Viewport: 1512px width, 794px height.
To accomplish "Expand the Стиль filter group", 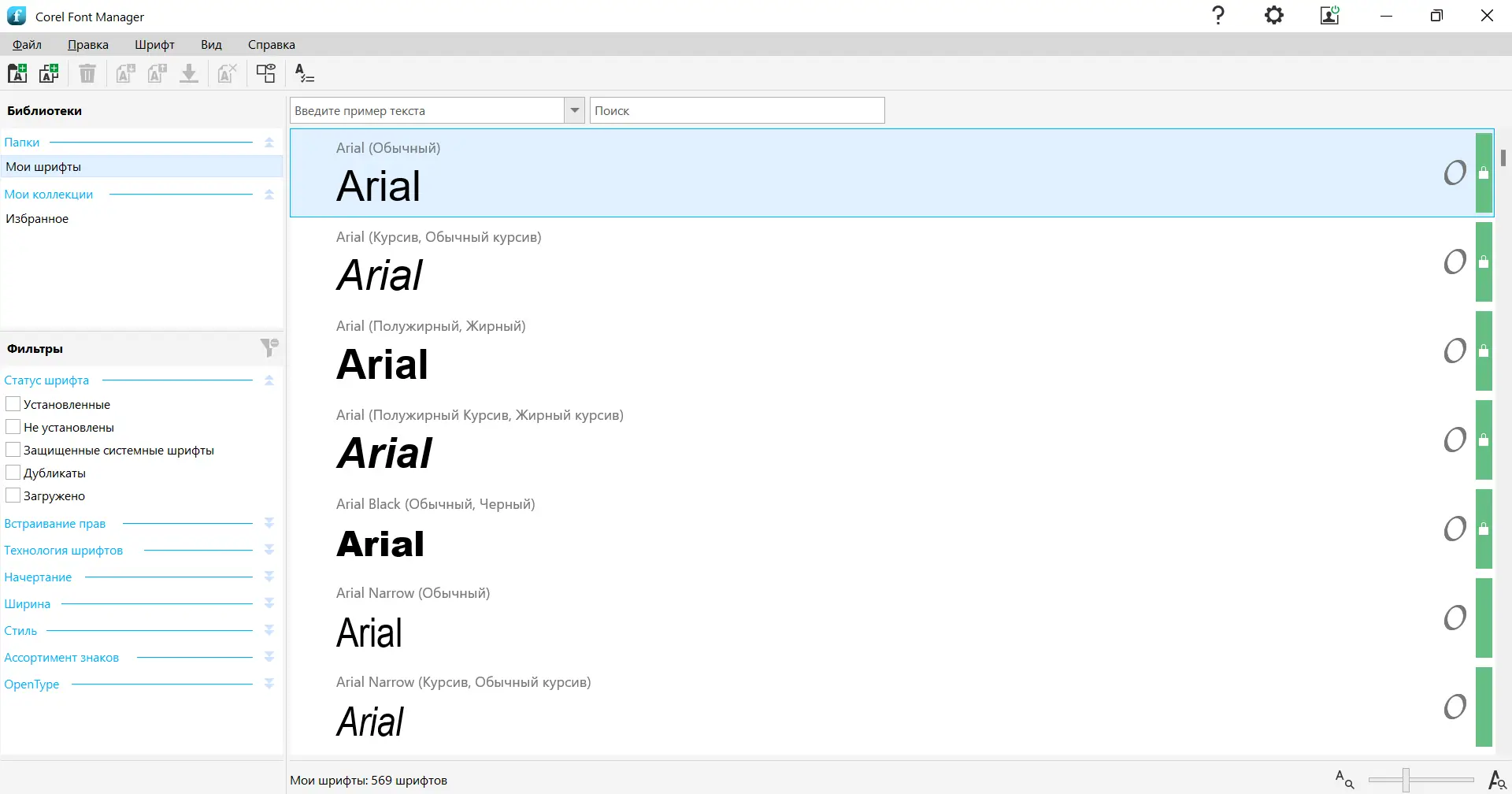I will click(269, 631).
